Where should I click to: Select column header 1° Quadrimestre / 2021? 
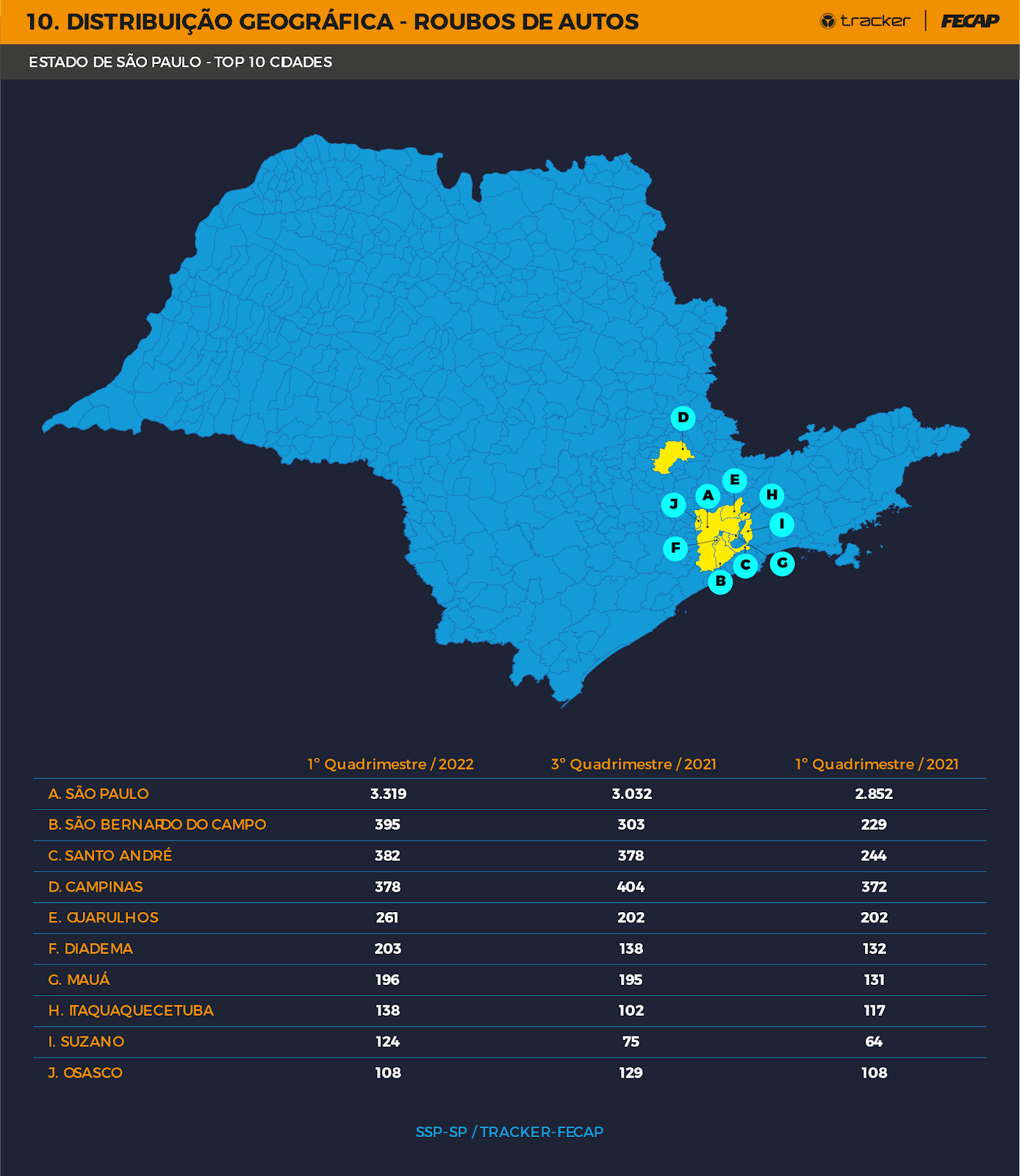(877, 764)
